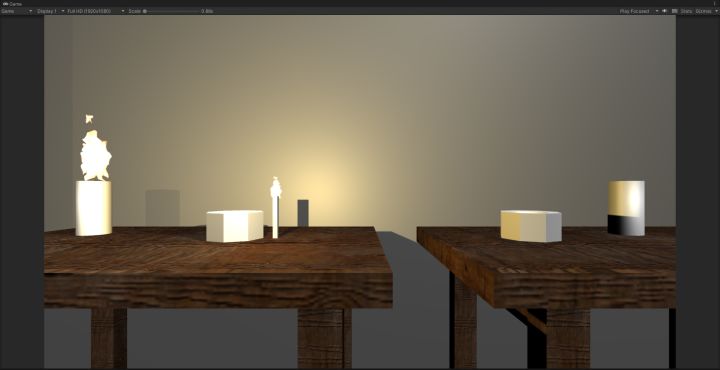Image resolution: width=720 pixels, height=370 pixels.
Task: Open the Game view mode dropdown
Action: coord(17,11)
